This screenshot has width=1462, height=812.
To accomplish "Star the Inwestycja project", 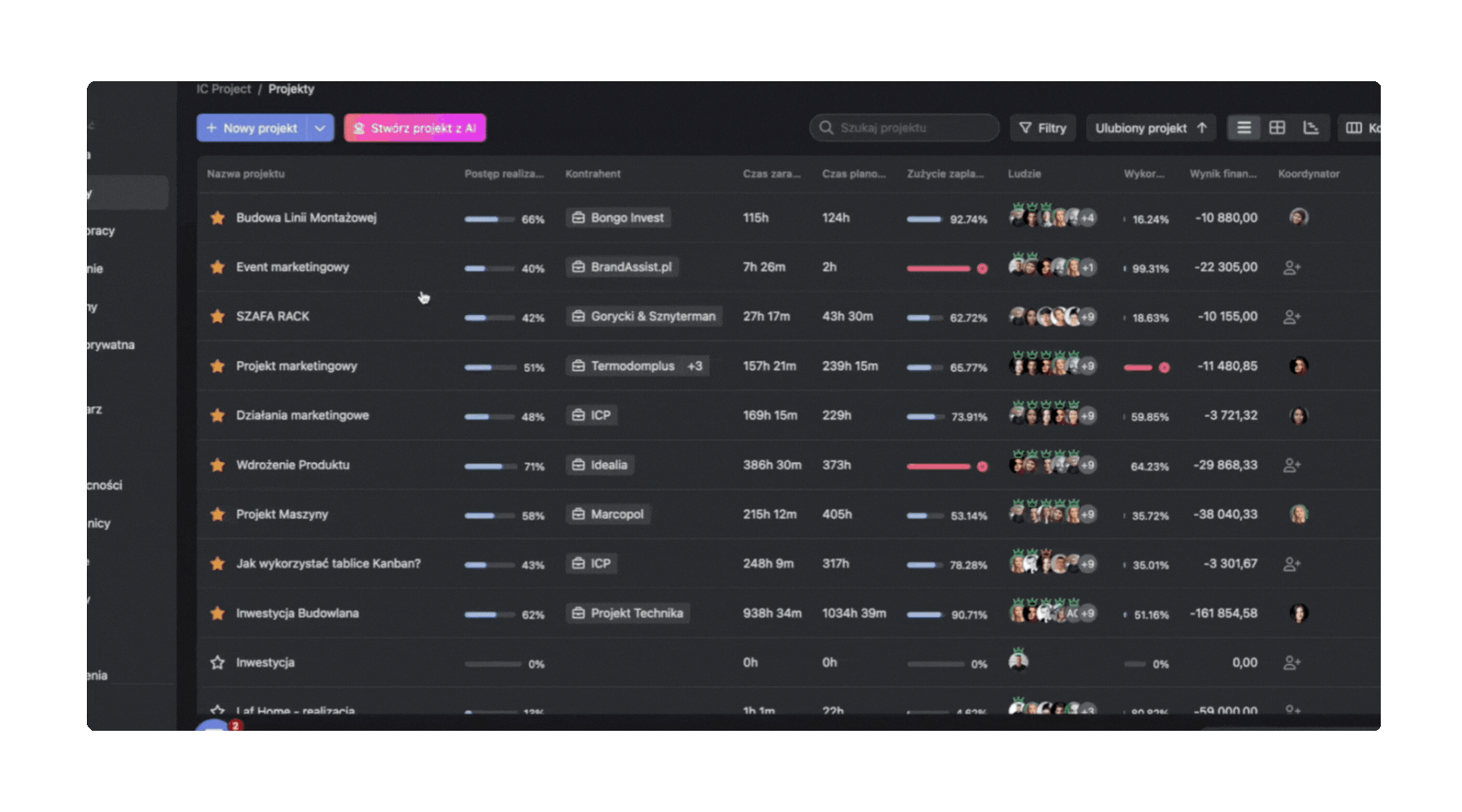I will [x=218, y=663].
